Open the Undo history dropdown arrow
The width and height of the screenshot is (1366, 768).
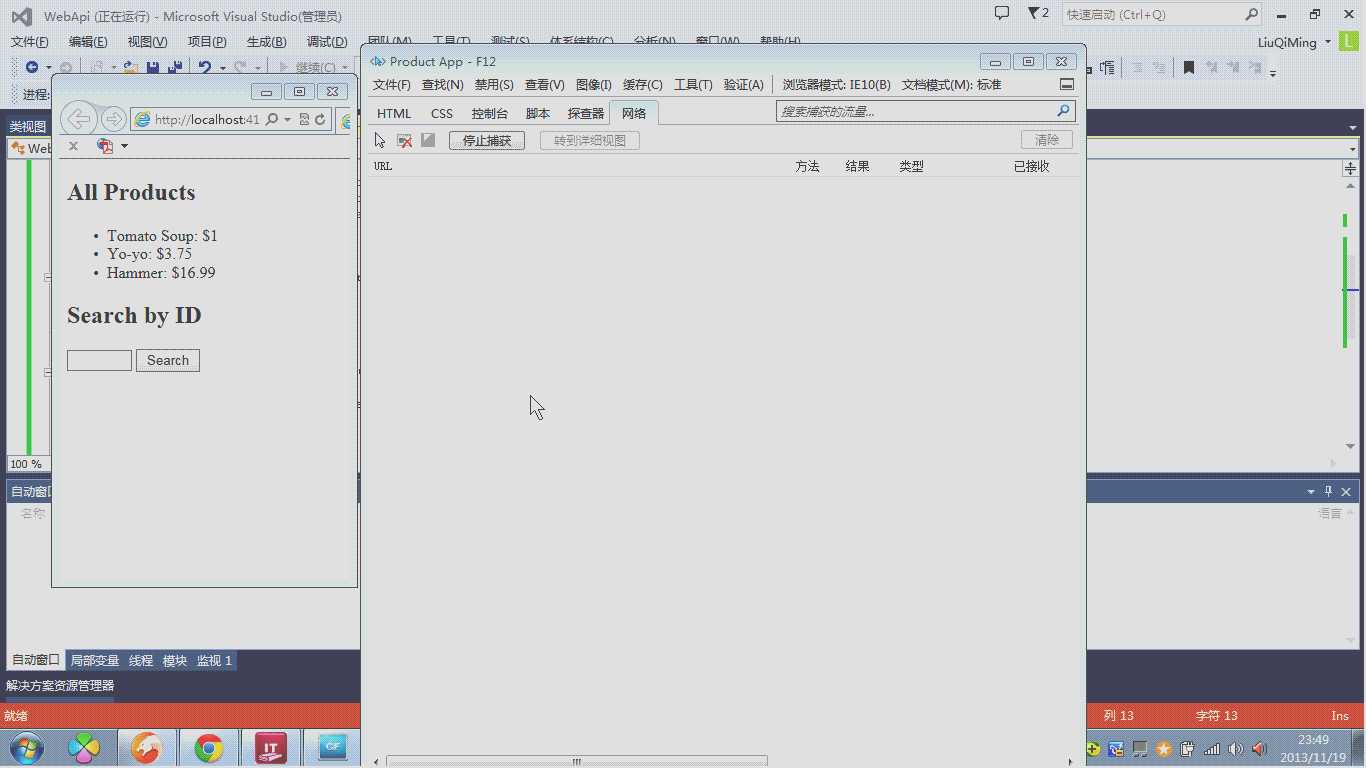pos(222,68)
